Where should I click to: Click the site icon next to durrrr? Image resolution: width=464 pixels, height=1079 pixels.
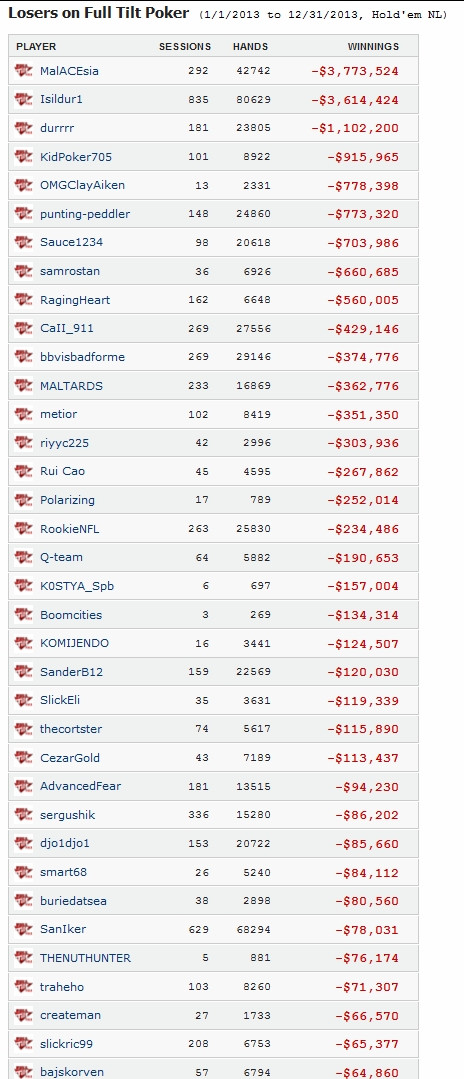coord(23,127)
